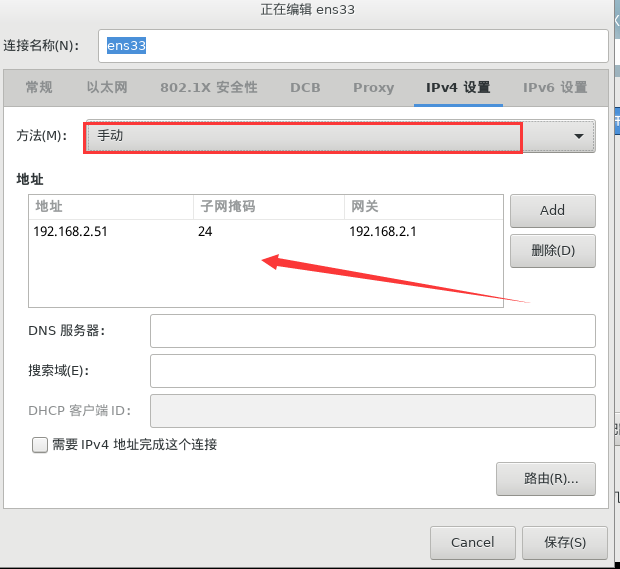Screen dimensions: 620x569
Task: Switch to the 常规 tab
Action: coord(39,87)
